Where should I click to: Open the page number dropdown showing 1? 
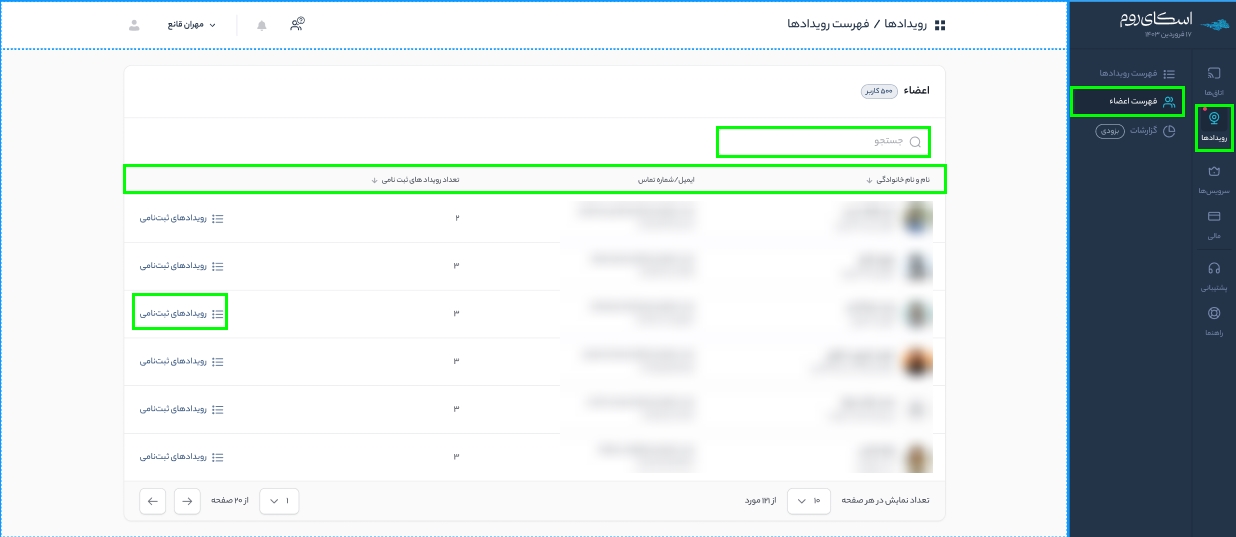point(279,501)
